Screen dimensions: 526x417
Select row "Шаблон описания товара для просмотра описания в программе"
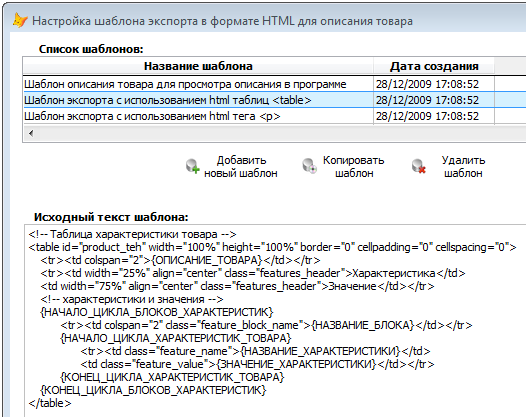[x=275, y=84]
